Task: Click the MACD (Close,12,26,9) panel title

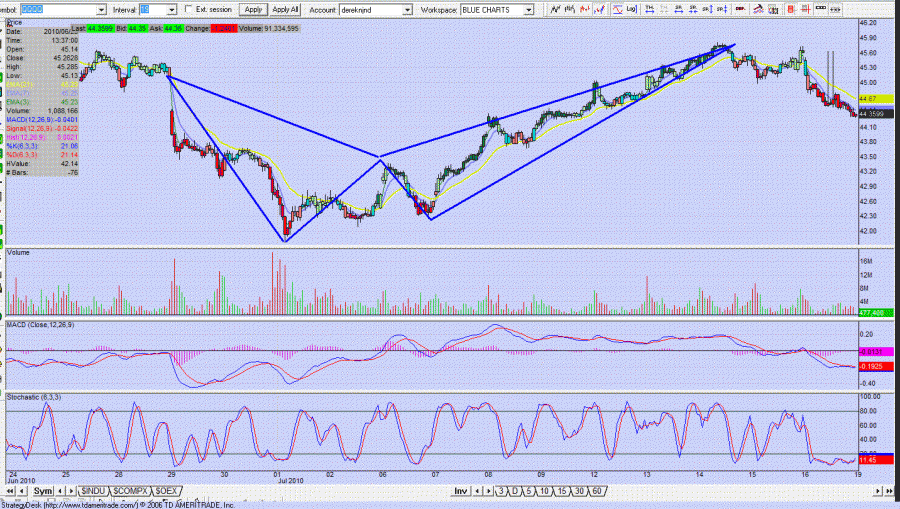Action: click(x=40, y=325)
